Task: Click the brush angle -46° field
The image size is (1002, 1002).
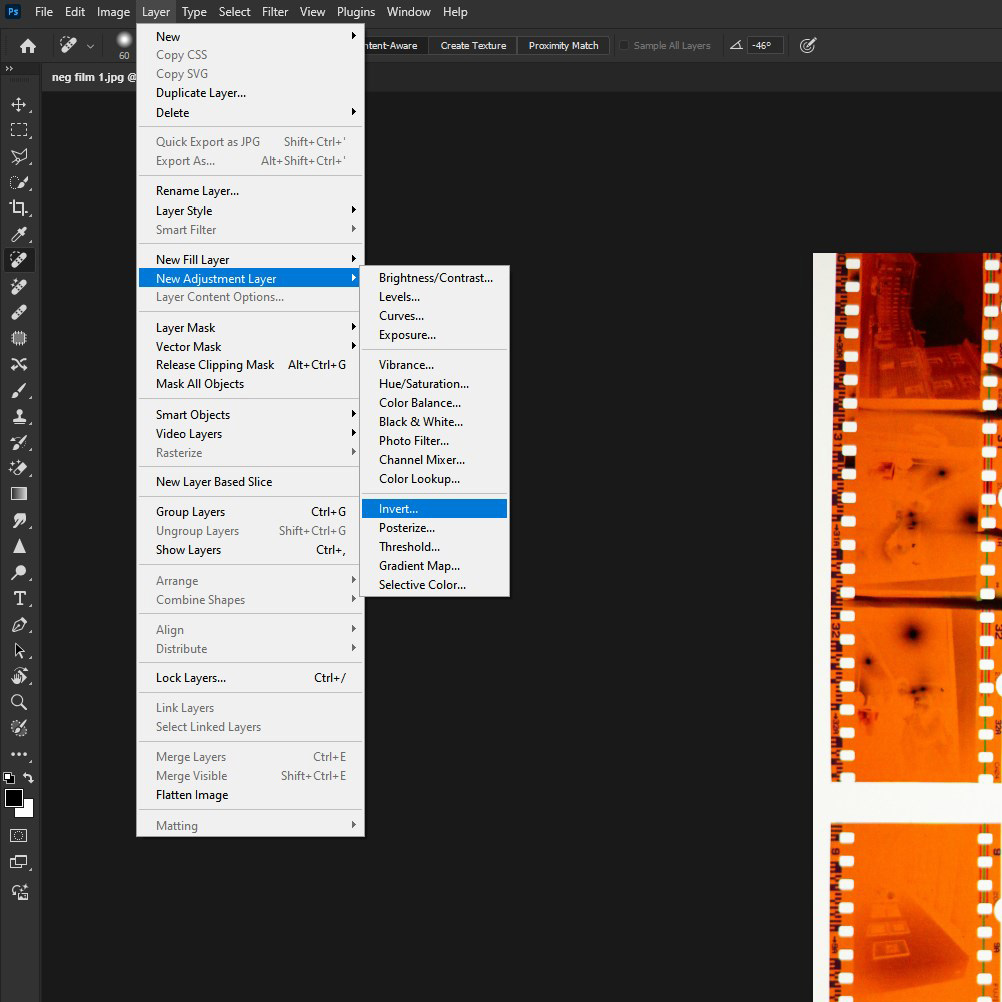Action: (x=765, y=45)
